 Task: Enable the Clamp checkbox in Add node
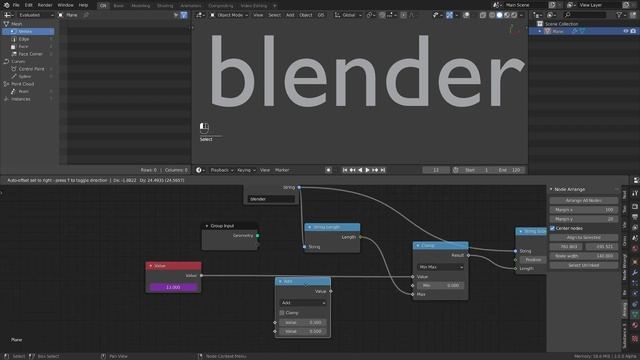pos(282,313)
